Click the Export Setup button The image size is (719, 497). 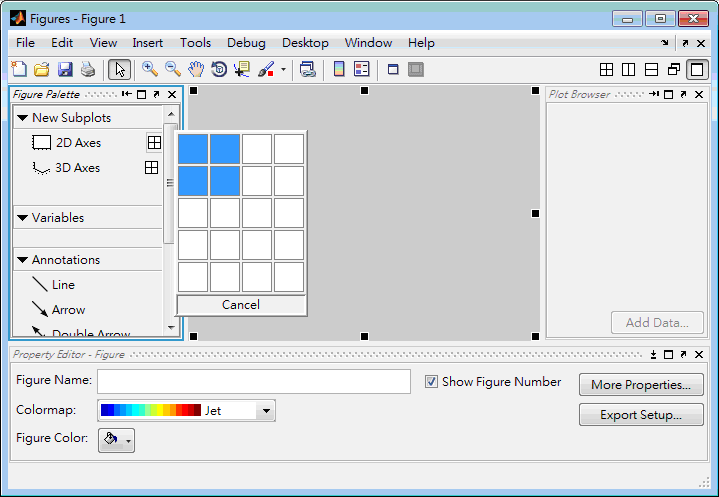[641, 415]
